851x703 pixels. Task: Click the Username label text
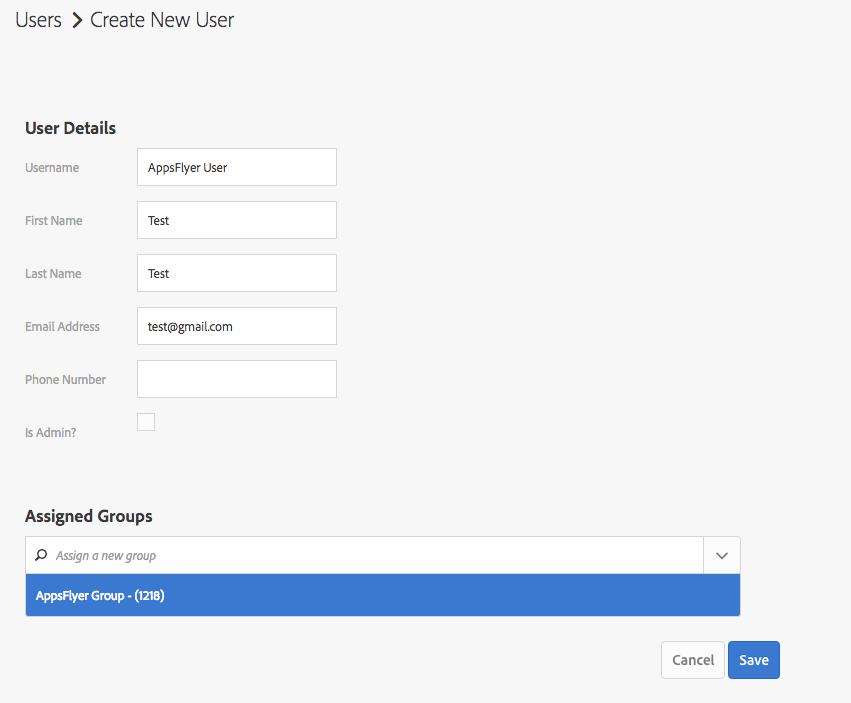(x=52, y=168)
